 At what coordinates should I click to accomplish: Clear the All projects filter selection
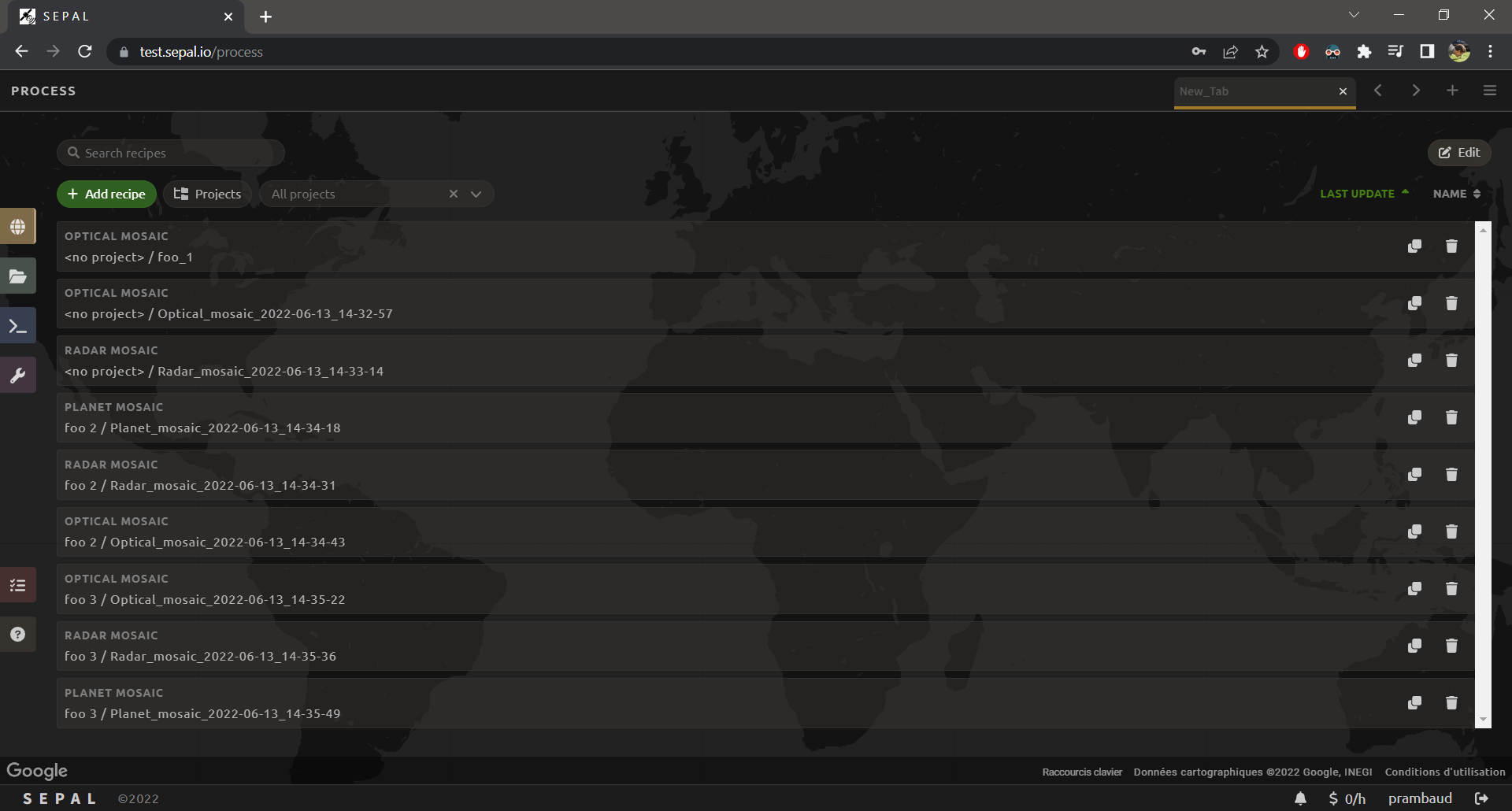[454, 194]
